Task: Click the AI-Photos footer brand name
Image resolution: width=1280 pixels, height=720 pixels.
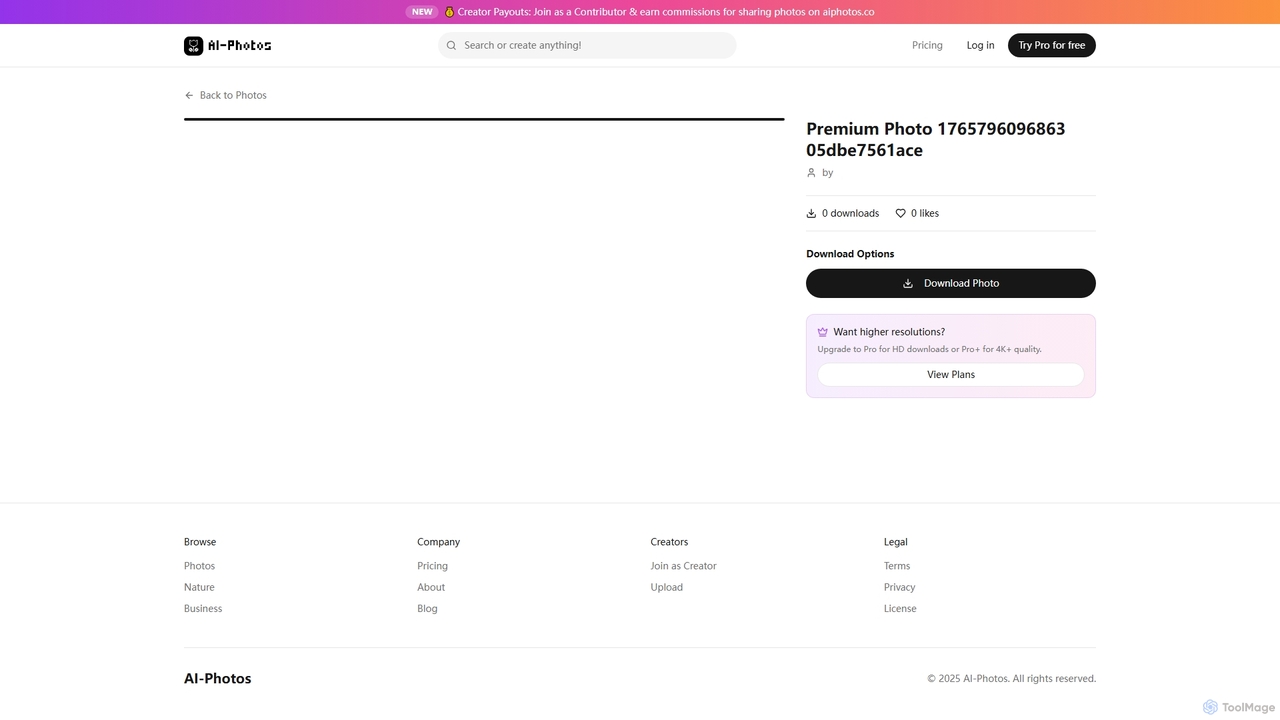Action: click(217, 678)
